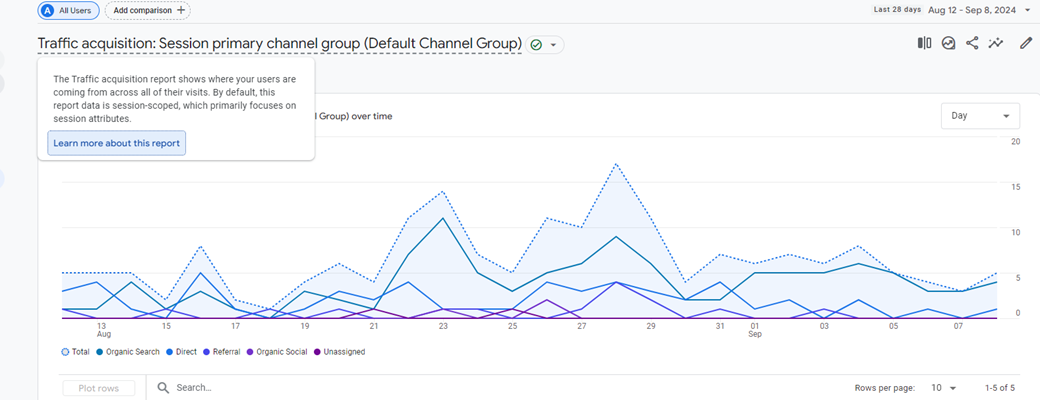Toggle the Referral series legend item
Viewport: 1040px width, 400px height.
click(225, 352)
